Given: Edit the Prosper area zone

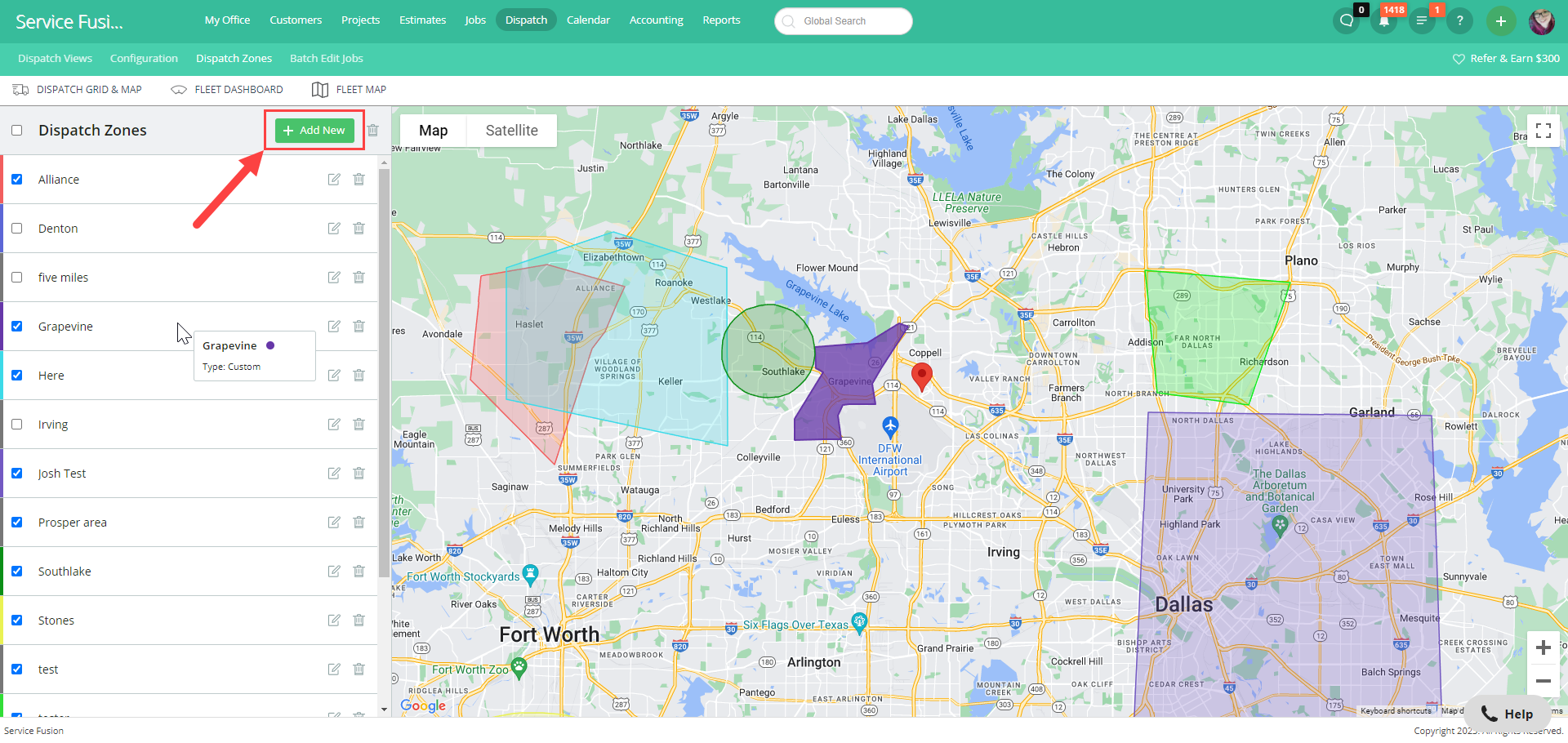Looking at the screenshot, I should point(334,523).
